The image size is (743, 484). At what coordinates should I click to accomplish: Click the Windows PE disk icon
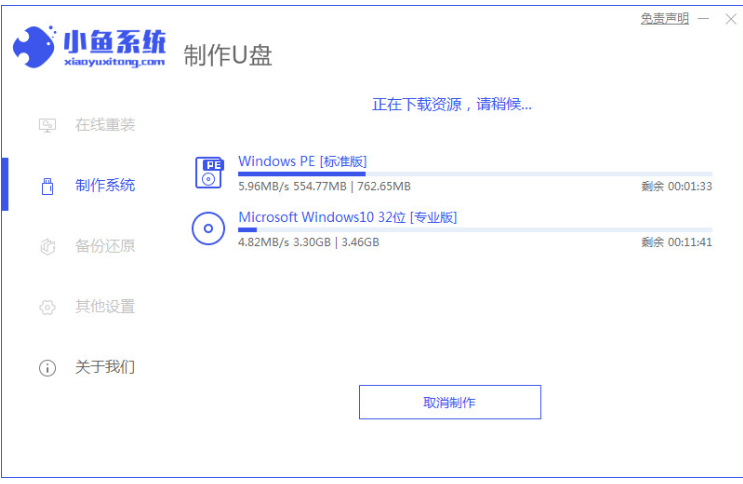click(x=209, y=173)
